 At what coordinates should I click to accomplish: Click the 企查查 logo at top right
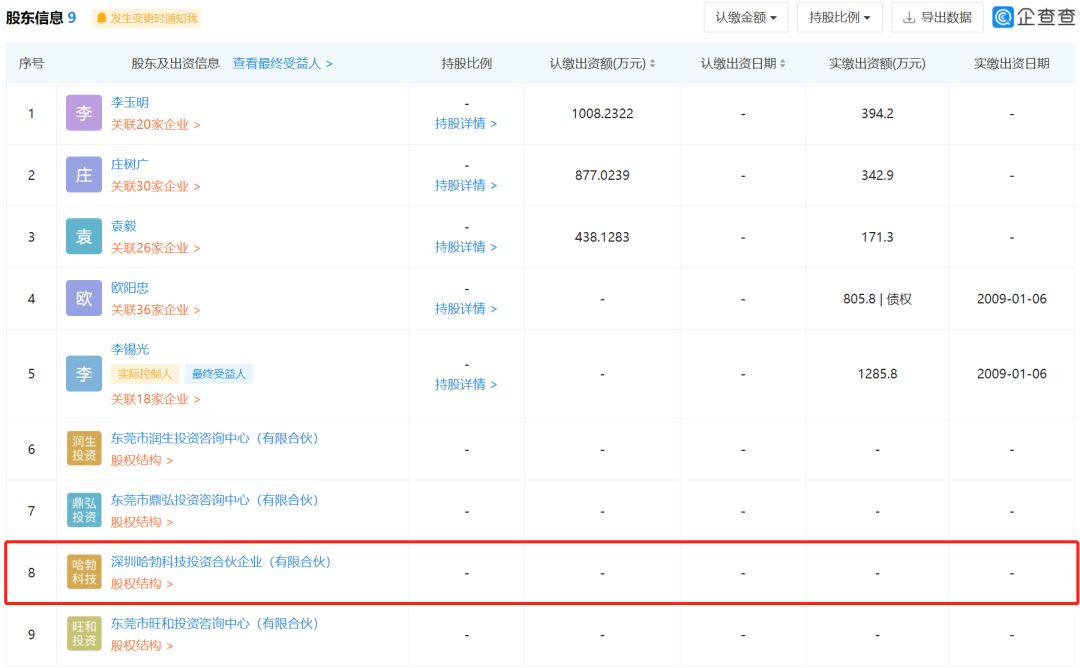pyautogui.click(x=1033, y=17)
